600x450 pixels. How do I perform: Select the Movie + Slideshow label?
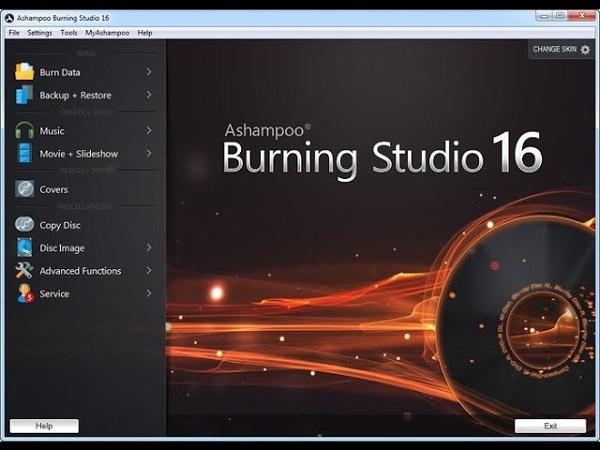79,154
